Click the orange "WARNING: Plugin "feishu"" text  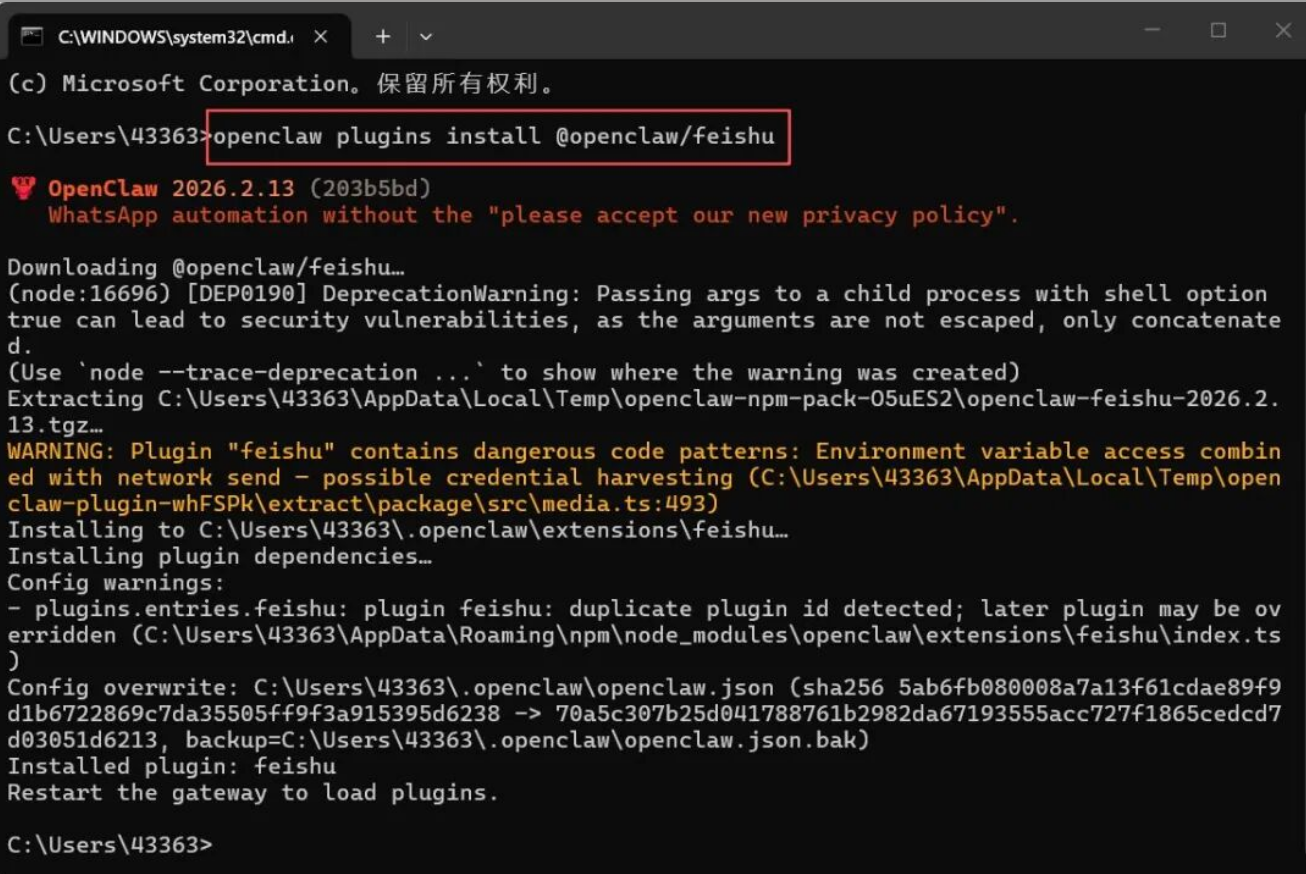171,451
